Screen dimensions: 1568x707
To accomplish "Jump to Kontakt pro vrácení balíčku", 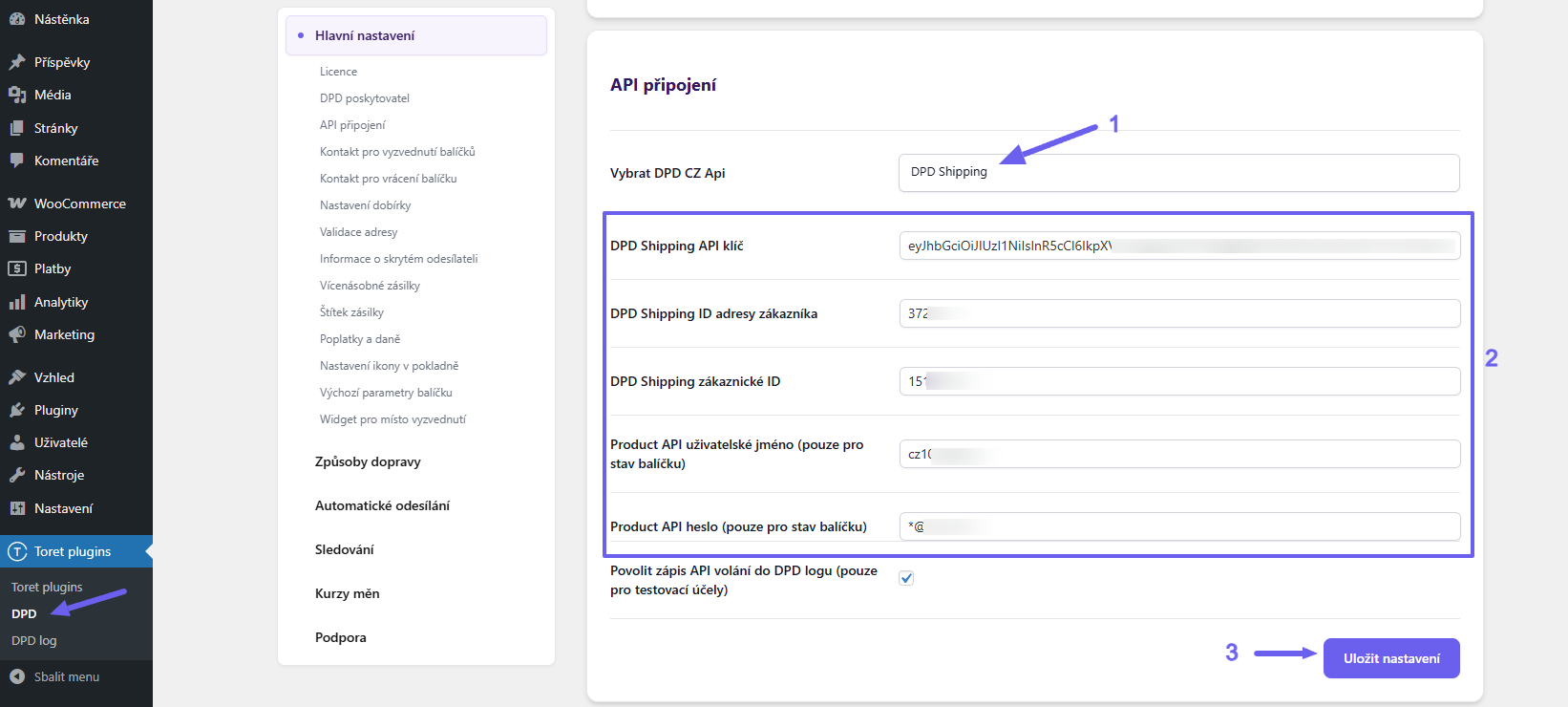I will click(x=389, y=179).
